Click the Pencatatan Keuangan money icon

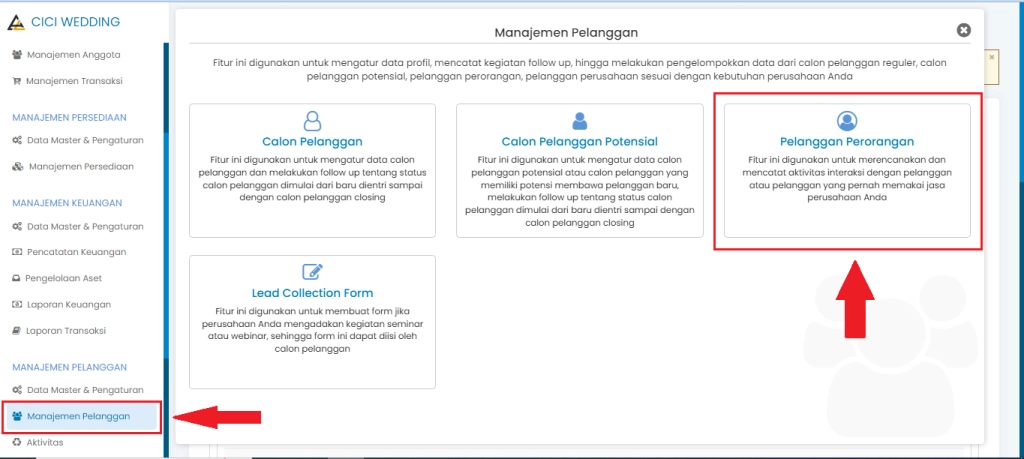pyautogui.click(x=18, y=252)
